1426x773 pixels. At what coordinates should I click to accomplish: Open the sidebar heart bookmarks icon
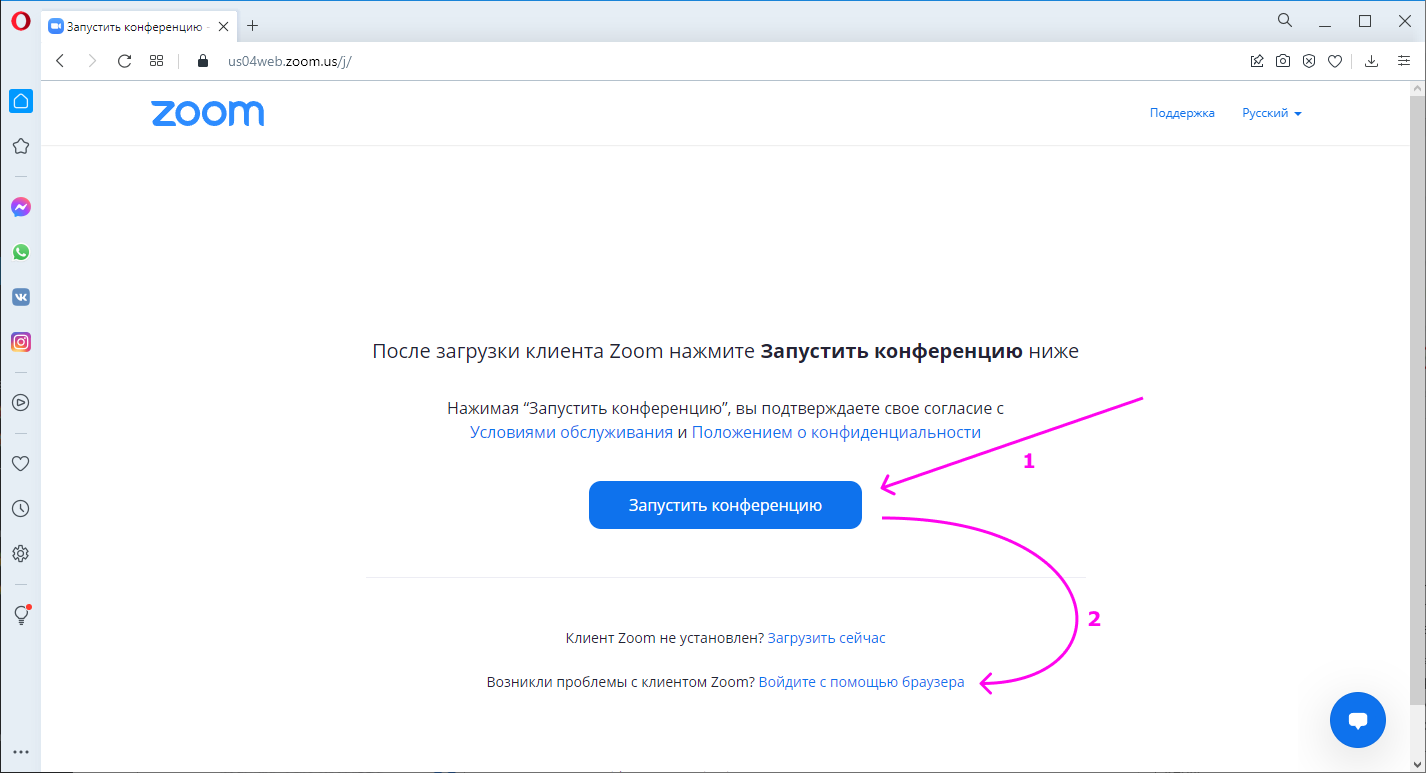[20, 463]
